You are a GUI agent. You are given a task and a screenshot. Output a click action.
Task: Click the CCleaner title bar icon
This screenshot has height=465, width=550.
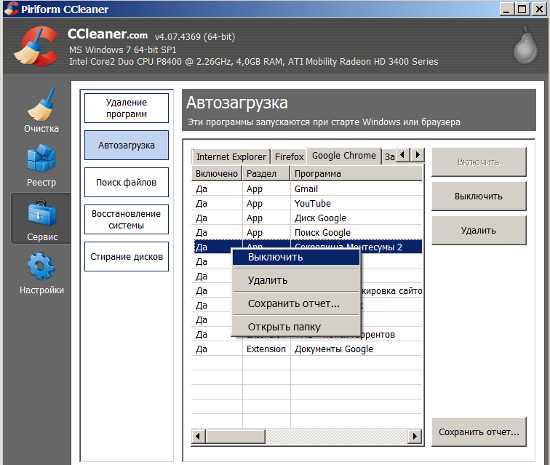pos(11,8)
